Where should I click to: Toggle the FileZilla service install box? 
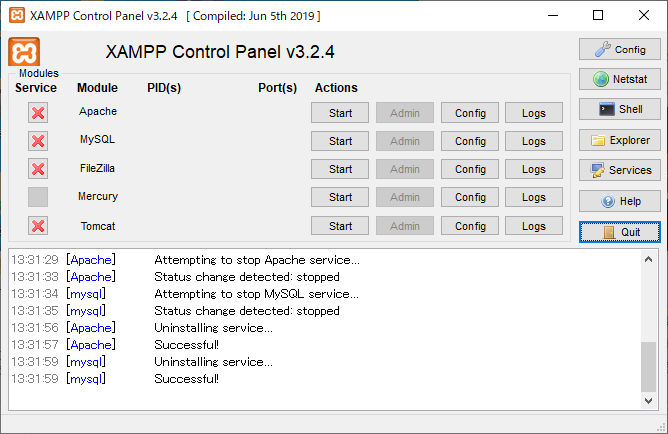tap(38, 169)
